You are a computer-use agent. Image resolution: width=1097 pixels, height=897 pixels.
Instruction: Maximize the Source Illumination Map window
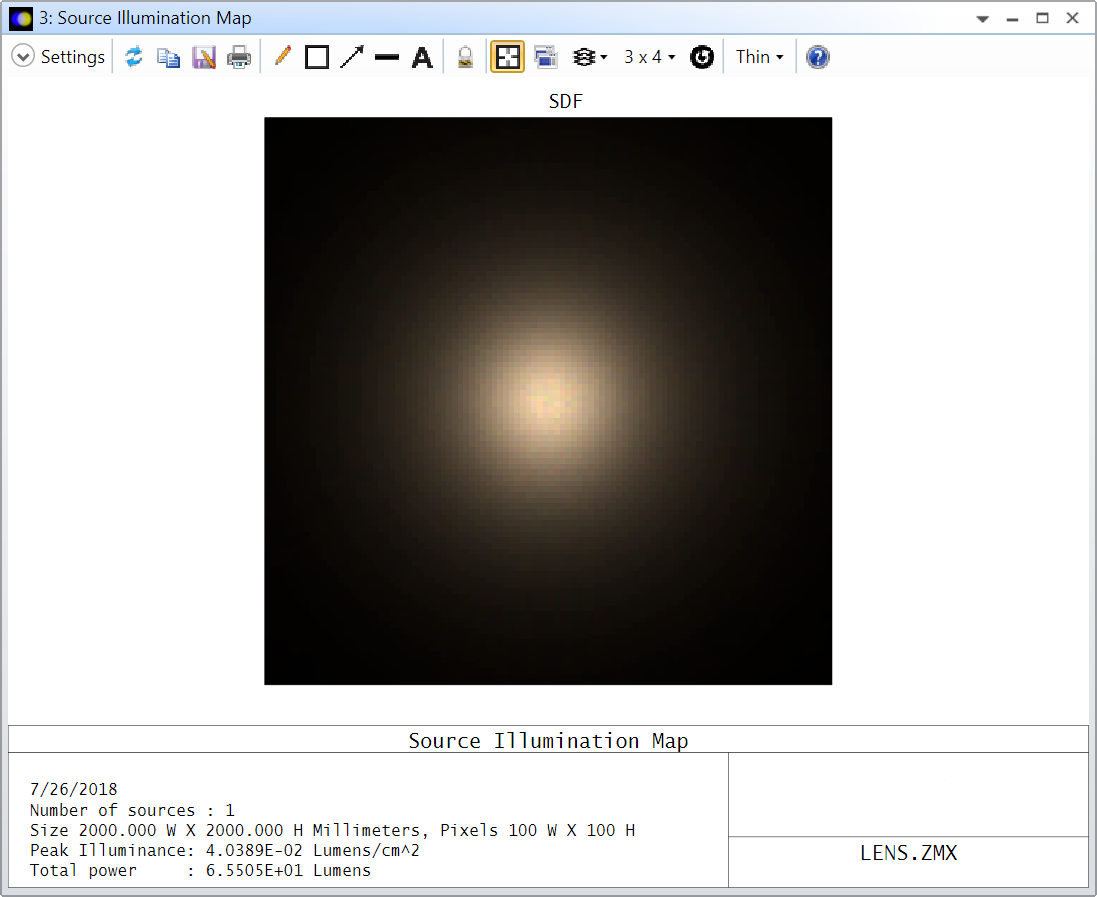(1042, 18)
